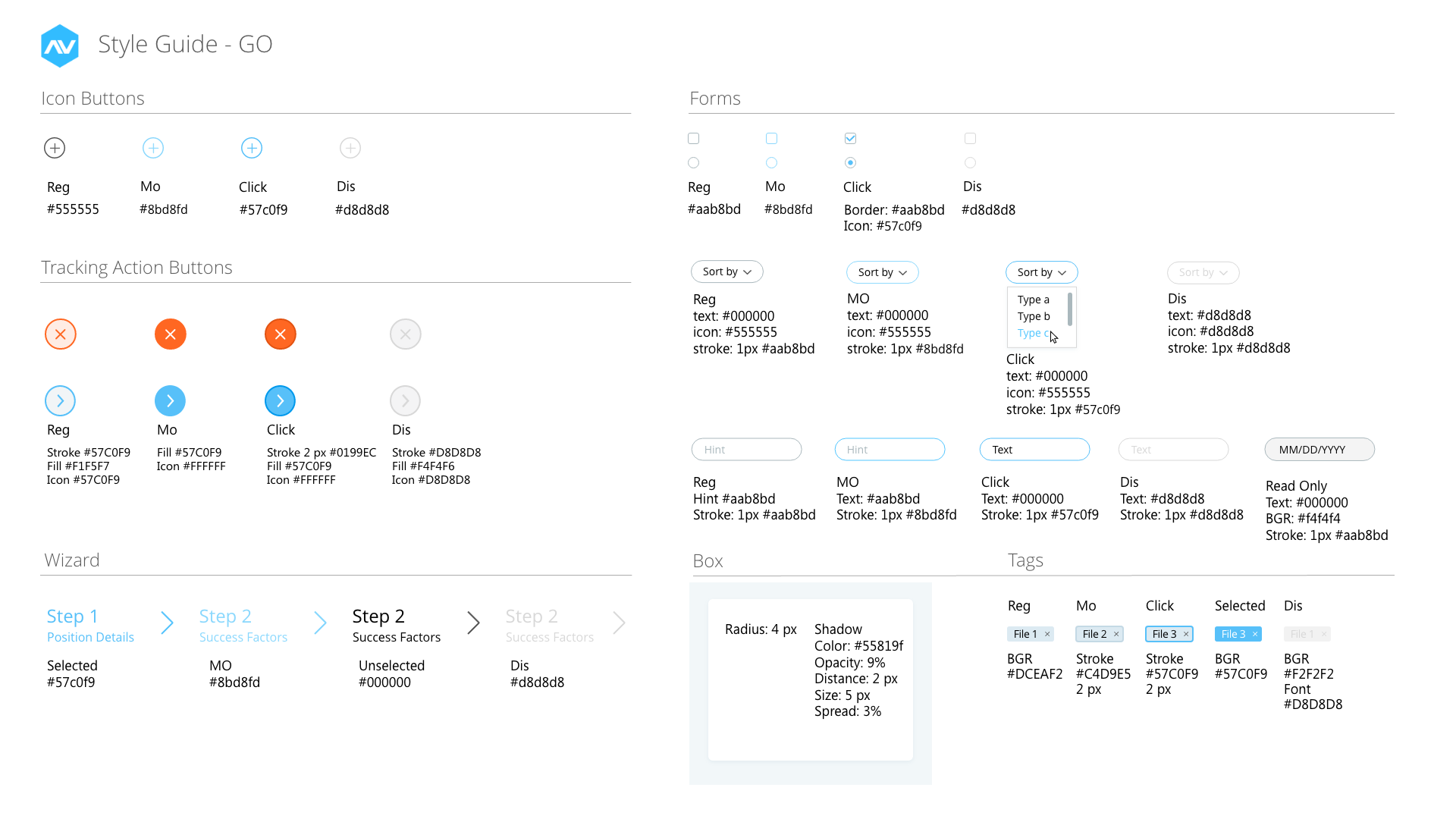Click the dark gray Reg plus icon button
Viewport: 1456px width, 819px height.
pos(55,148)
